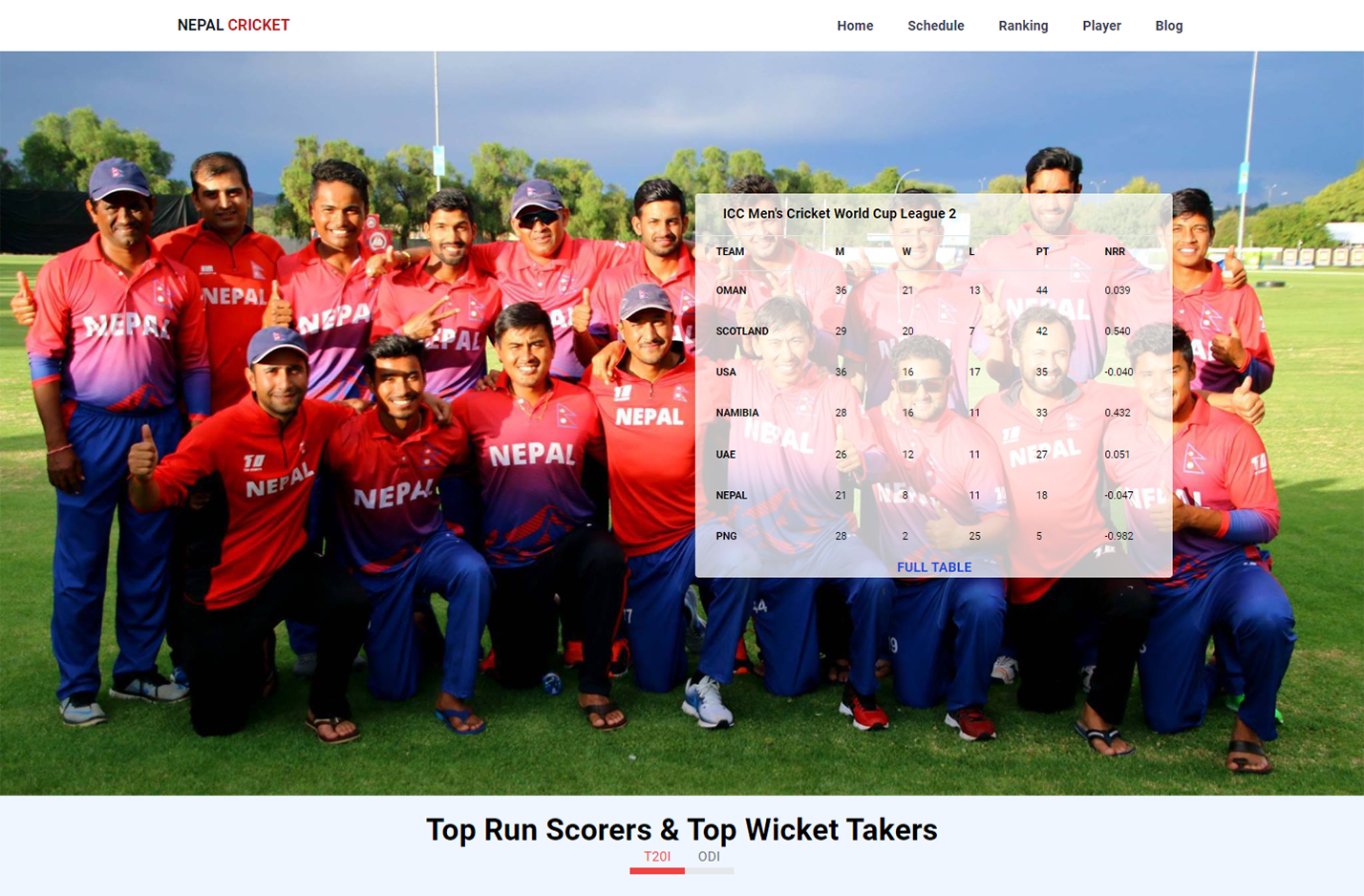1364x896 pixels.
Task: Select the USA team row
Action: pos(933,373)
